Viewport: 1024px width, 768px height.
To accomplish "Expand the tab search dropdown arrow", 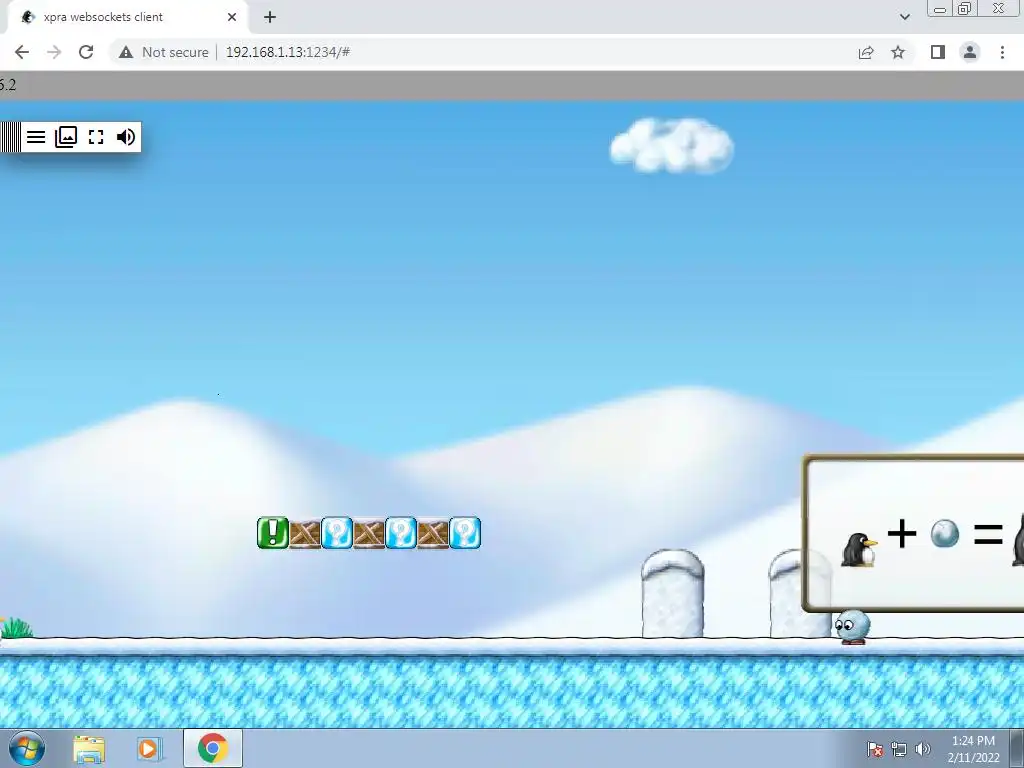I will tap(904, 17).
